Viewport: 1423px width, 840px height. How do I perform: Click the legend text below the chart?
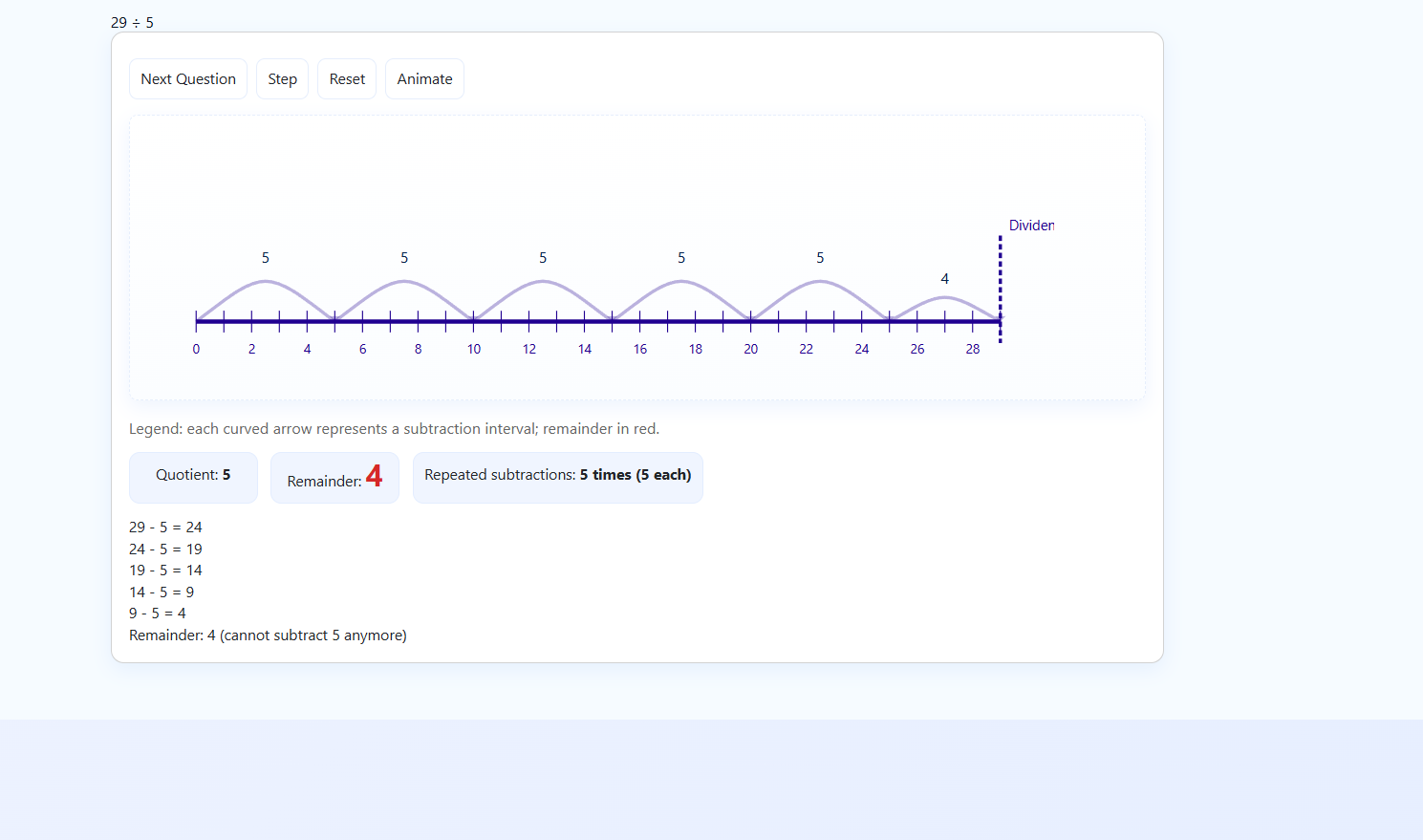click(x=394, y=429)
